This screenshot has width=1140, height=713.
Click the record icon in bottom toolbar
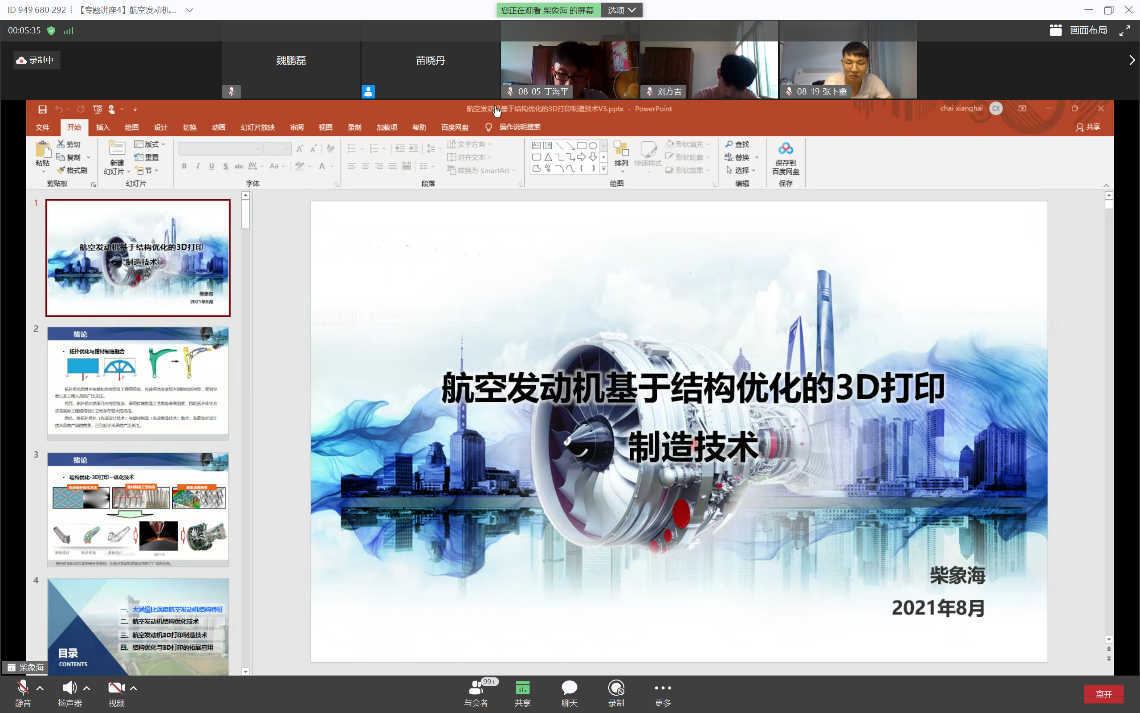pos(616,688)
